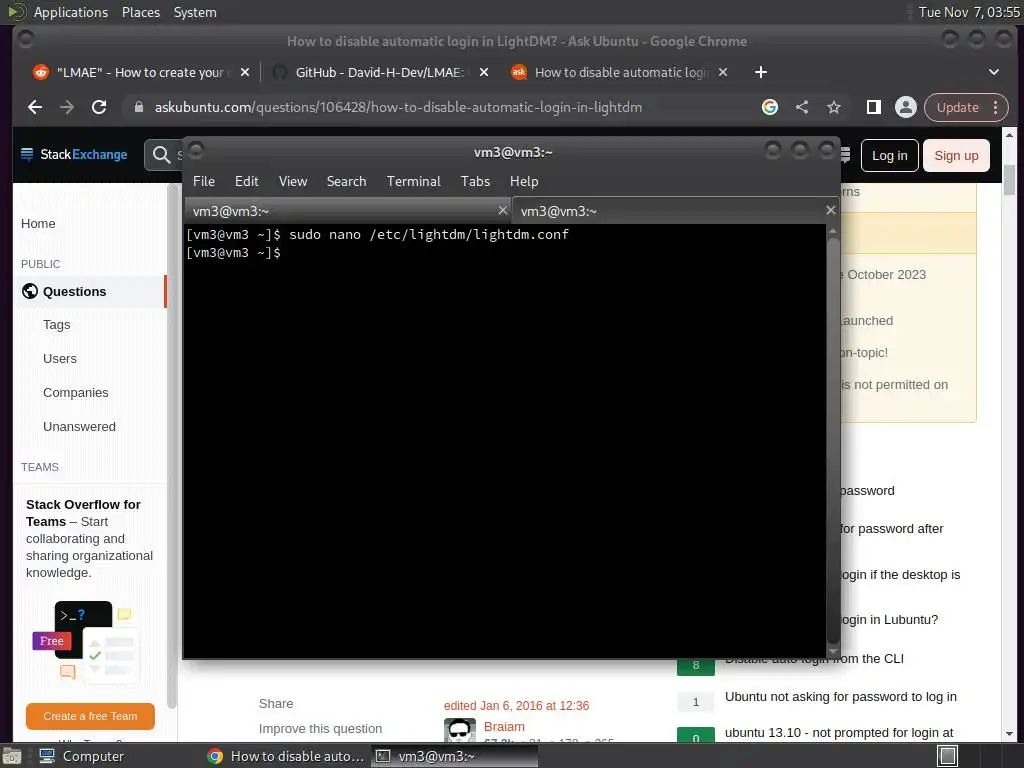The height and width of the screenshot is (768, 1024).
Task: Bookmark this page with the star
Action: pyautogui.click(x=834, y=107)
